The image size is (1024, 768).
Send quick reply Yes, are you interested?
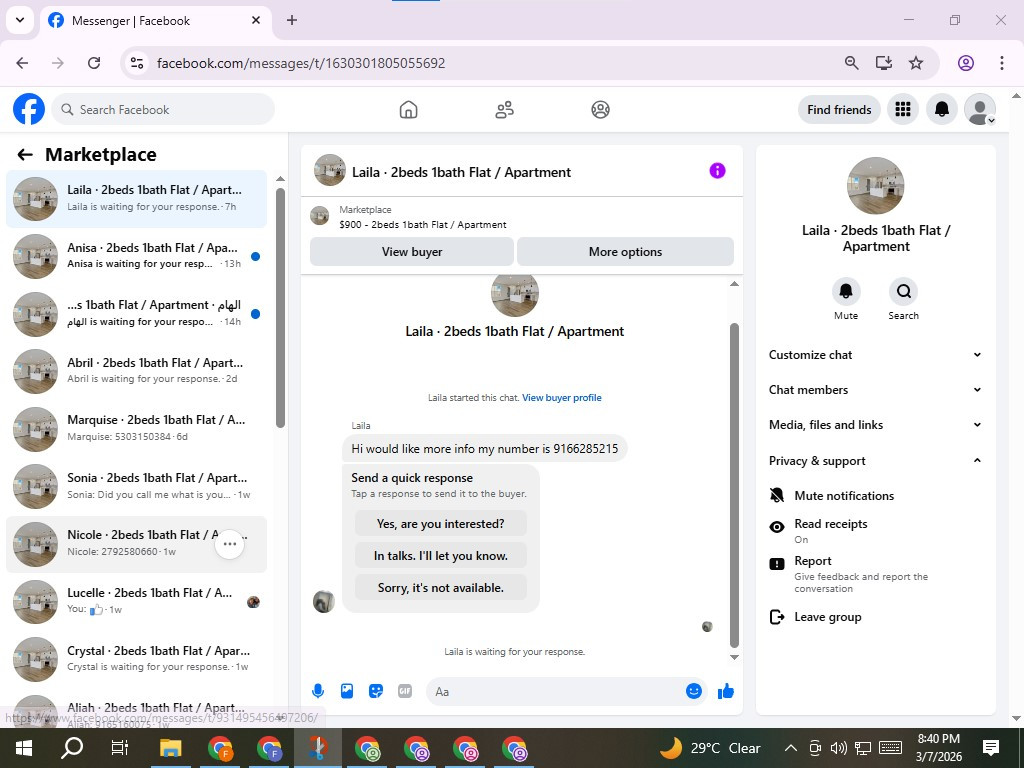pos(441,524)
